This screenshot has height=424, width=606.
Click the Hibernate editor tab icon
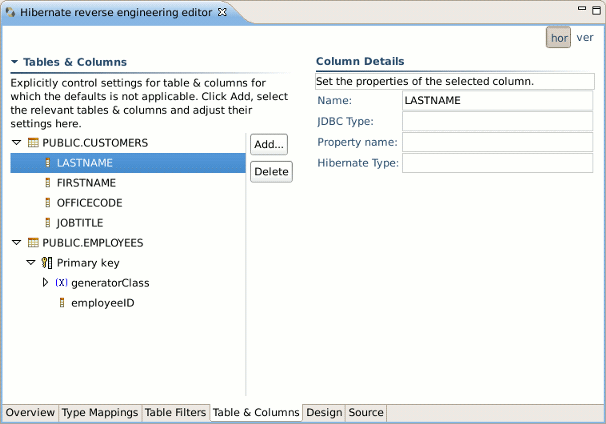10,12
